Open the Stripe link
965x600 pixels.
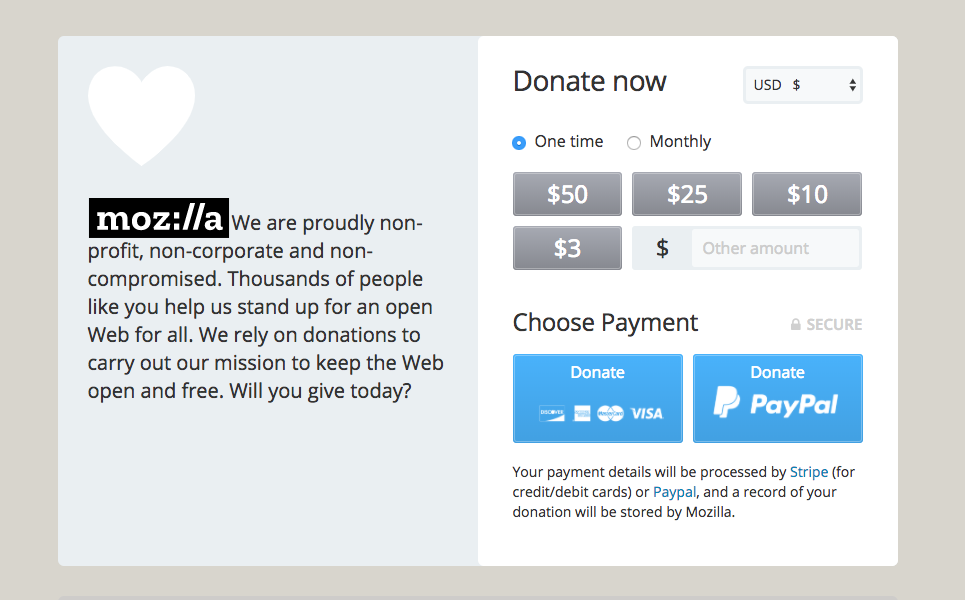pyautogui.click(x=809, y=472)
